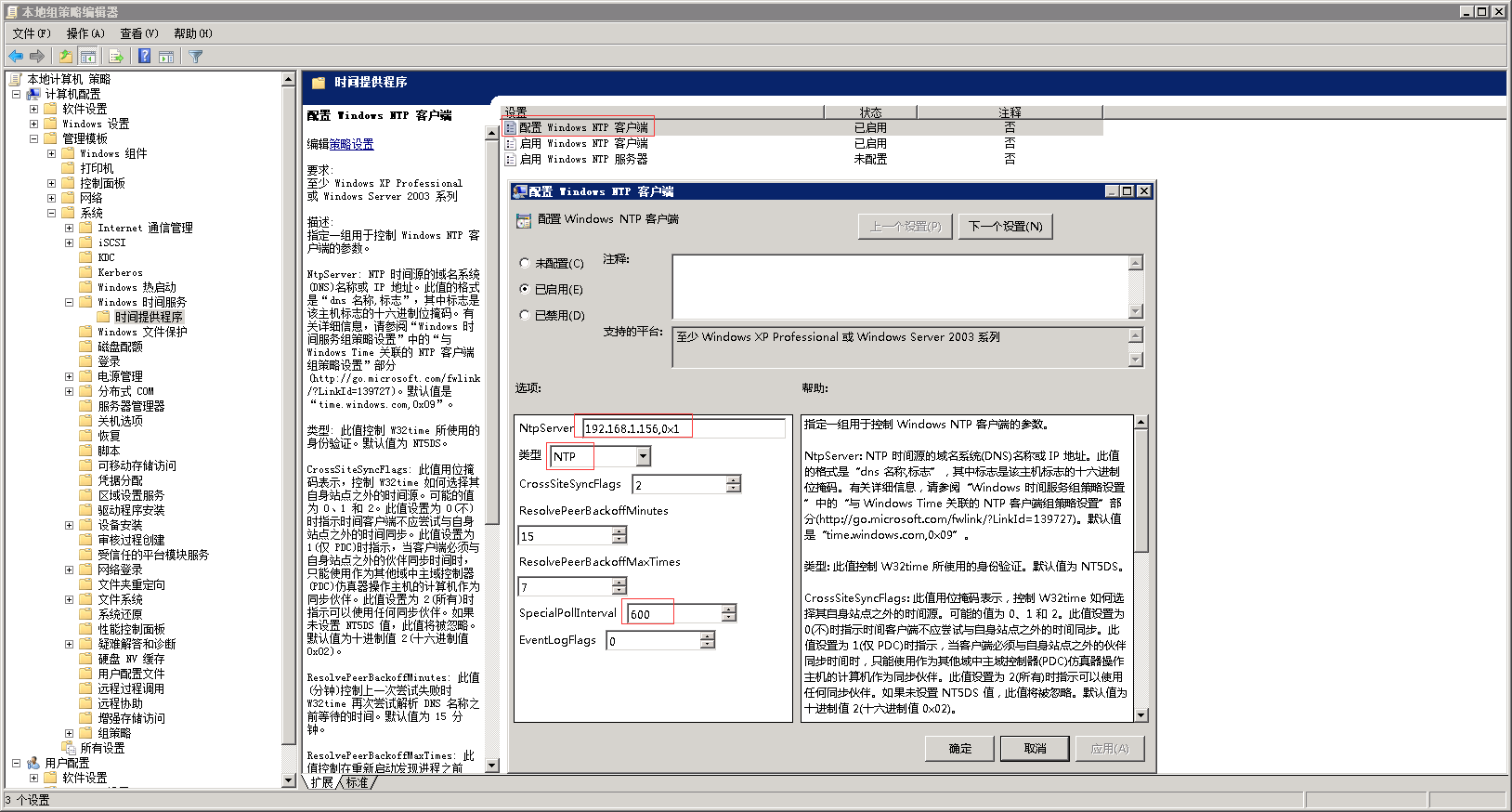Screen dimensions: 1512x812
Task: Expand the Windows 组件 tree node
Action: (x=52, y=153)
